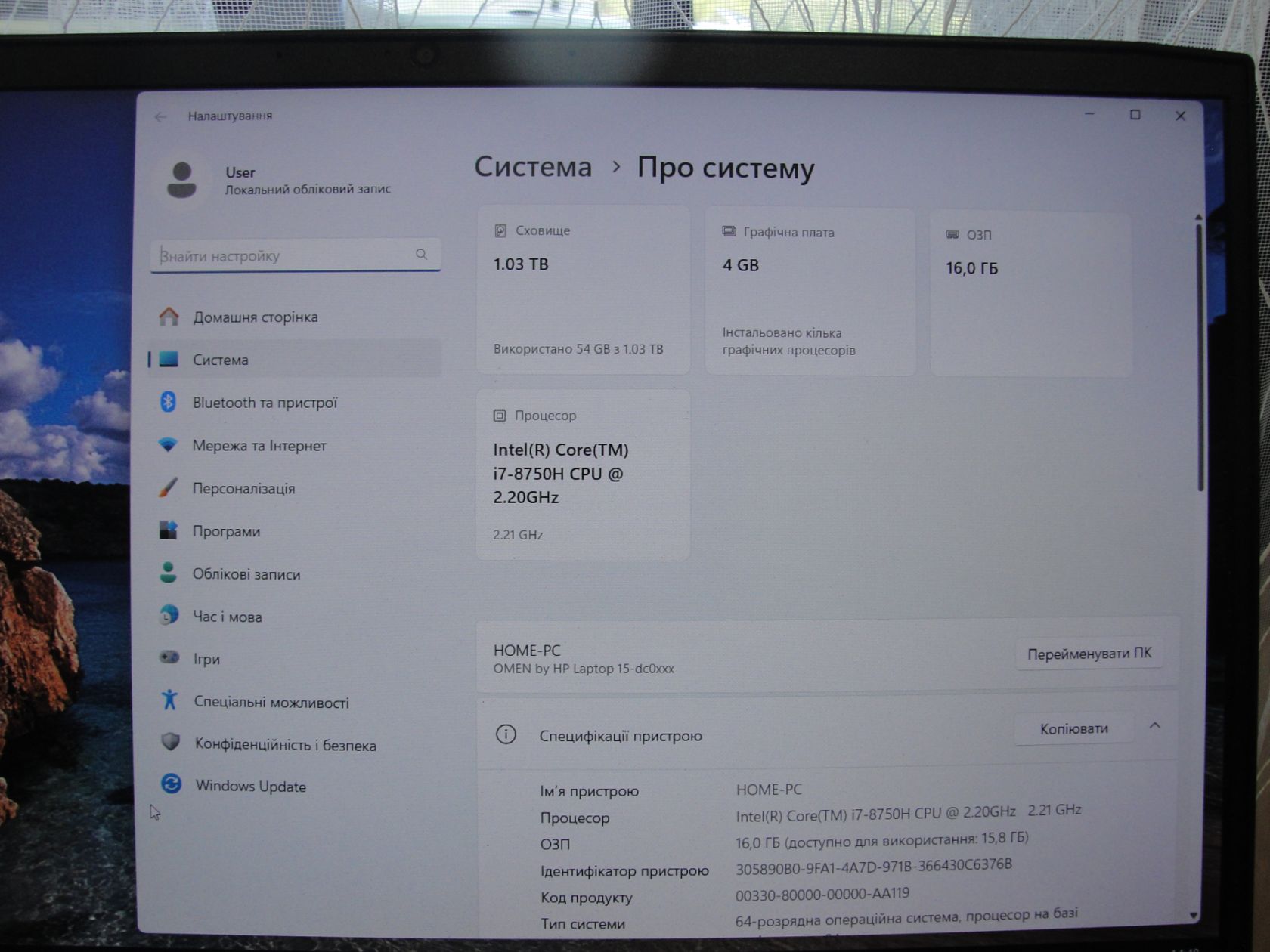Click the shield icon for Конфіденційність і безпека
Viewport: 1270px width, 952px height.
click(170, 742)
